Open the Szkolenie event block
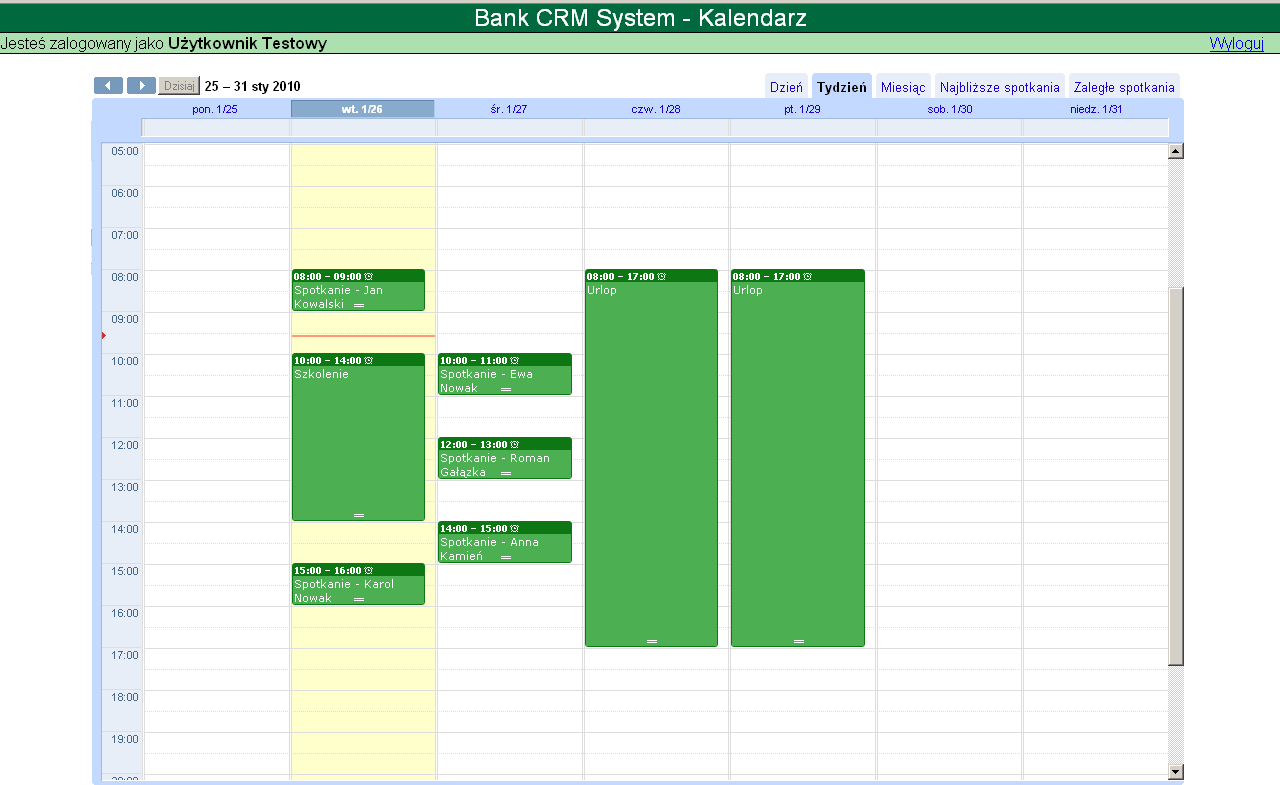 (358, 437)
